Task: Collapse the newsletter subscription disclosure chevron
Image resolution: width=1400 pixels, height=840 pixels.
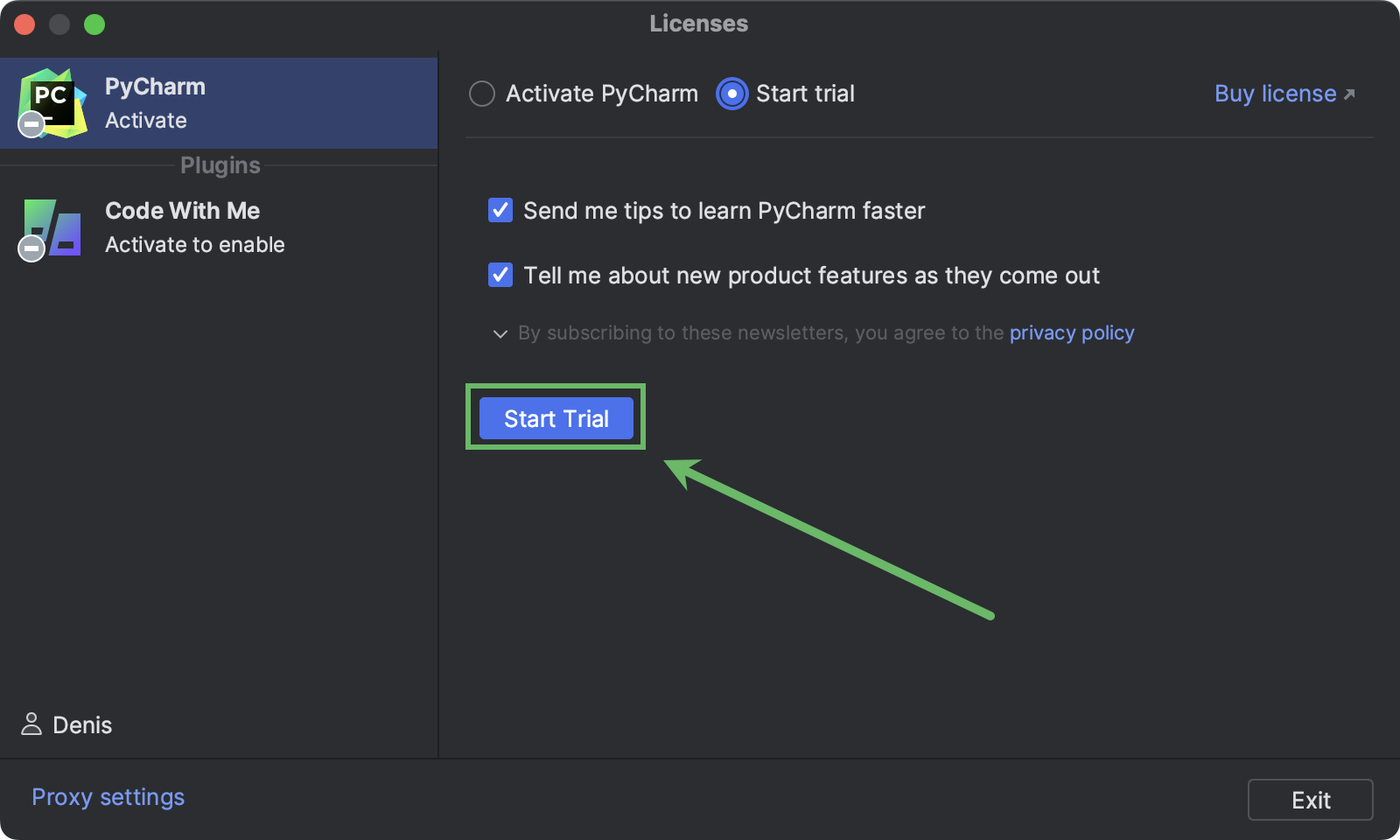Action: [x=499, y=333]
